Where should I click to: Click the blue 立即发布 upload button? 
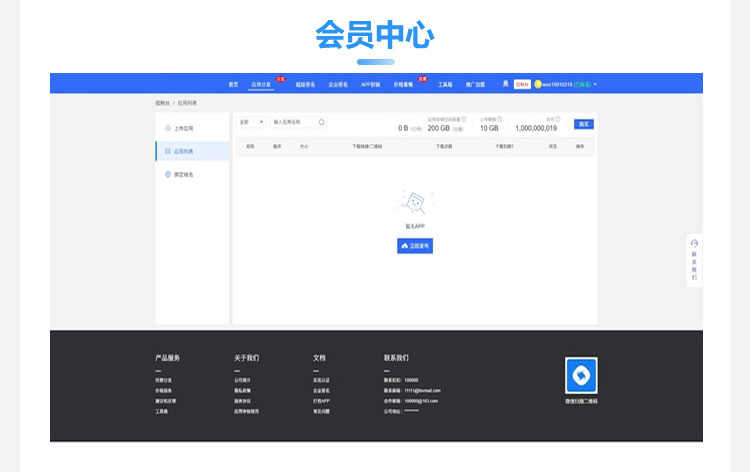[x=415, y=246]
